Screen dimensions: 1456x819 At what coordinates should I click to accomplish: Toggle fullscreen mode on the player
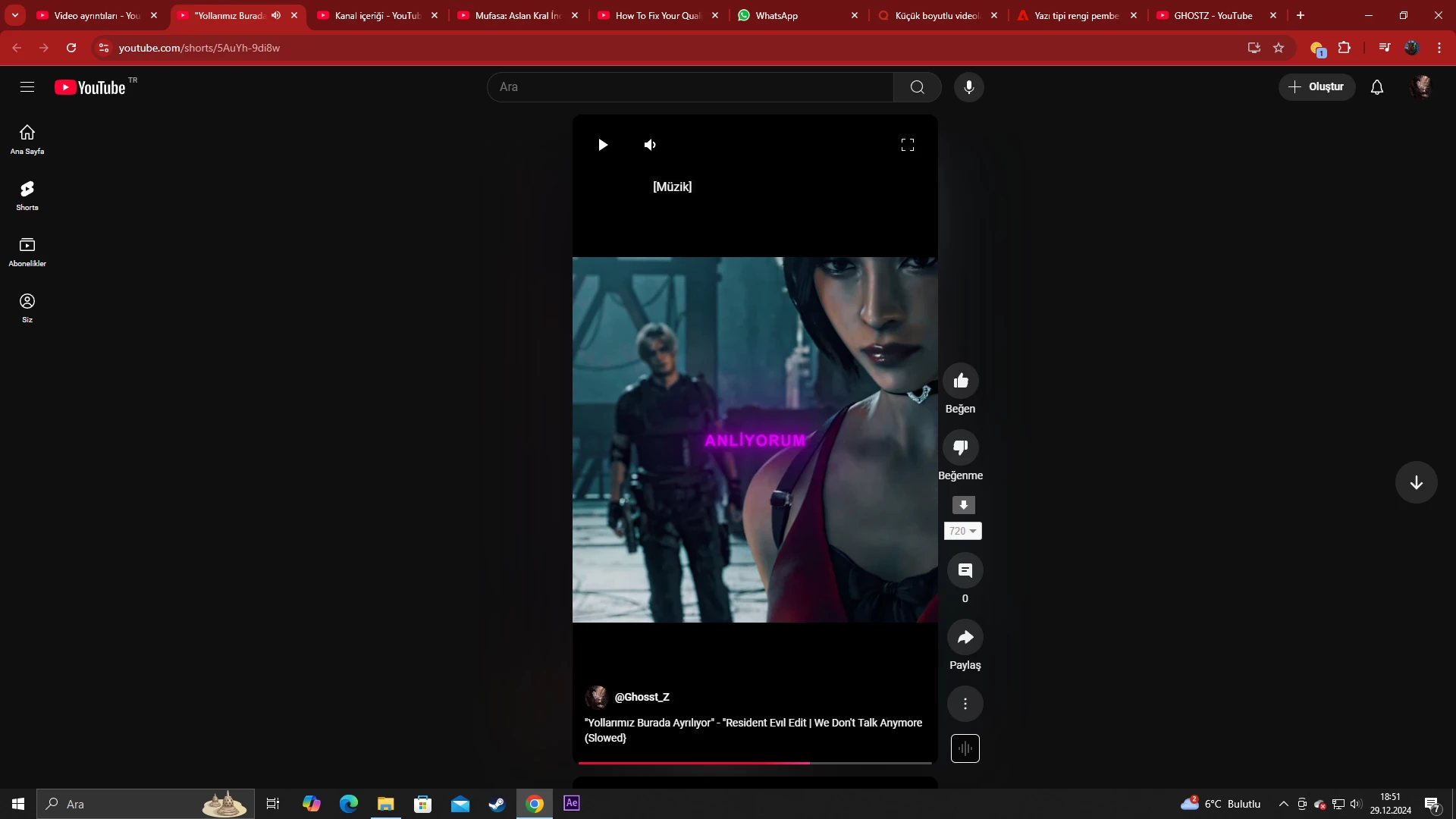907,145
